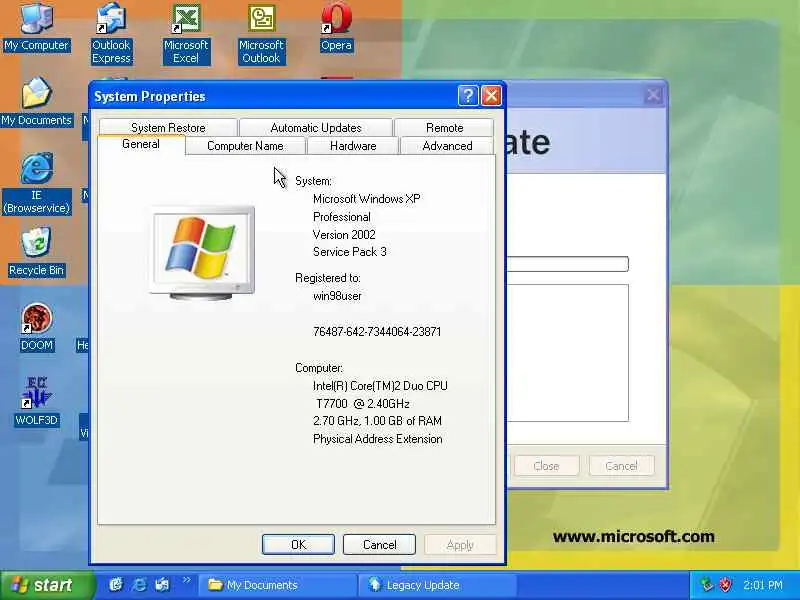Activate the Legacy Update taskbar button
The width and height of the screenshot is (800, 600).
(437, 585)
